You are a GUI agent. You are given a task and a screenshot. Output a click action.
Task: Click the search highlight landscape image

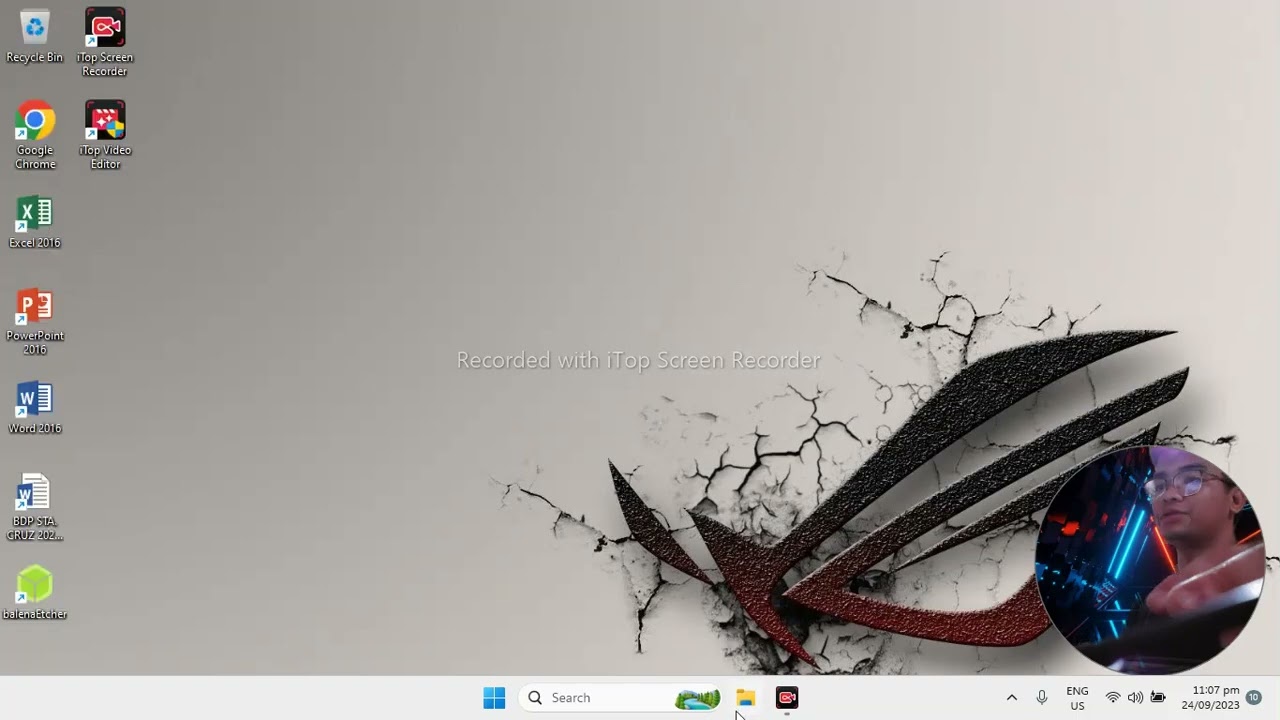pyautogui.click(x=697, y=698)
